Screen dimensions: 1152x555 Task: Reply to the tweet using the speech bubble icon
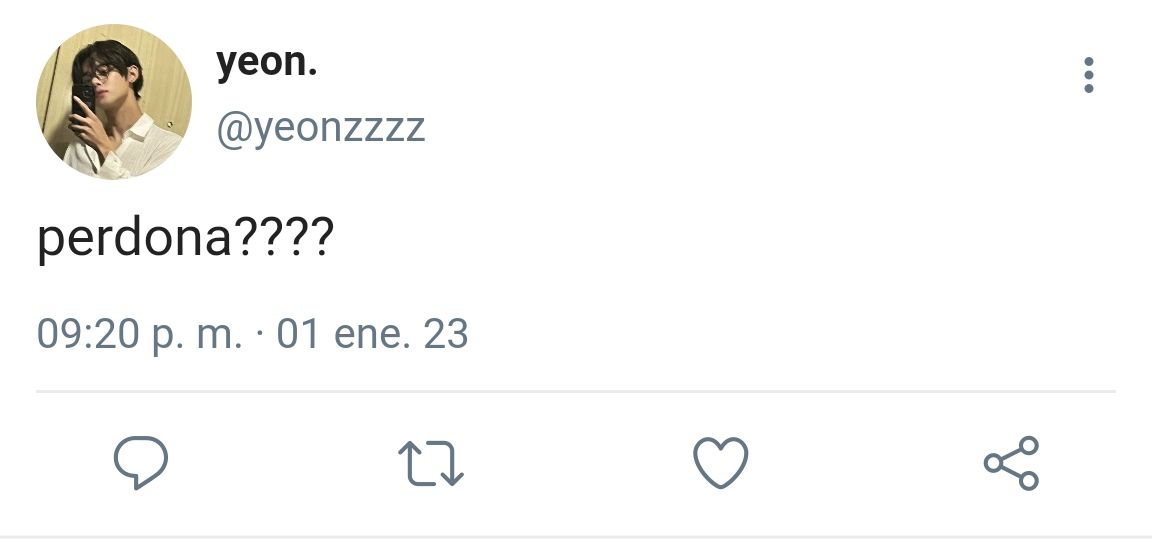point(141,462)
